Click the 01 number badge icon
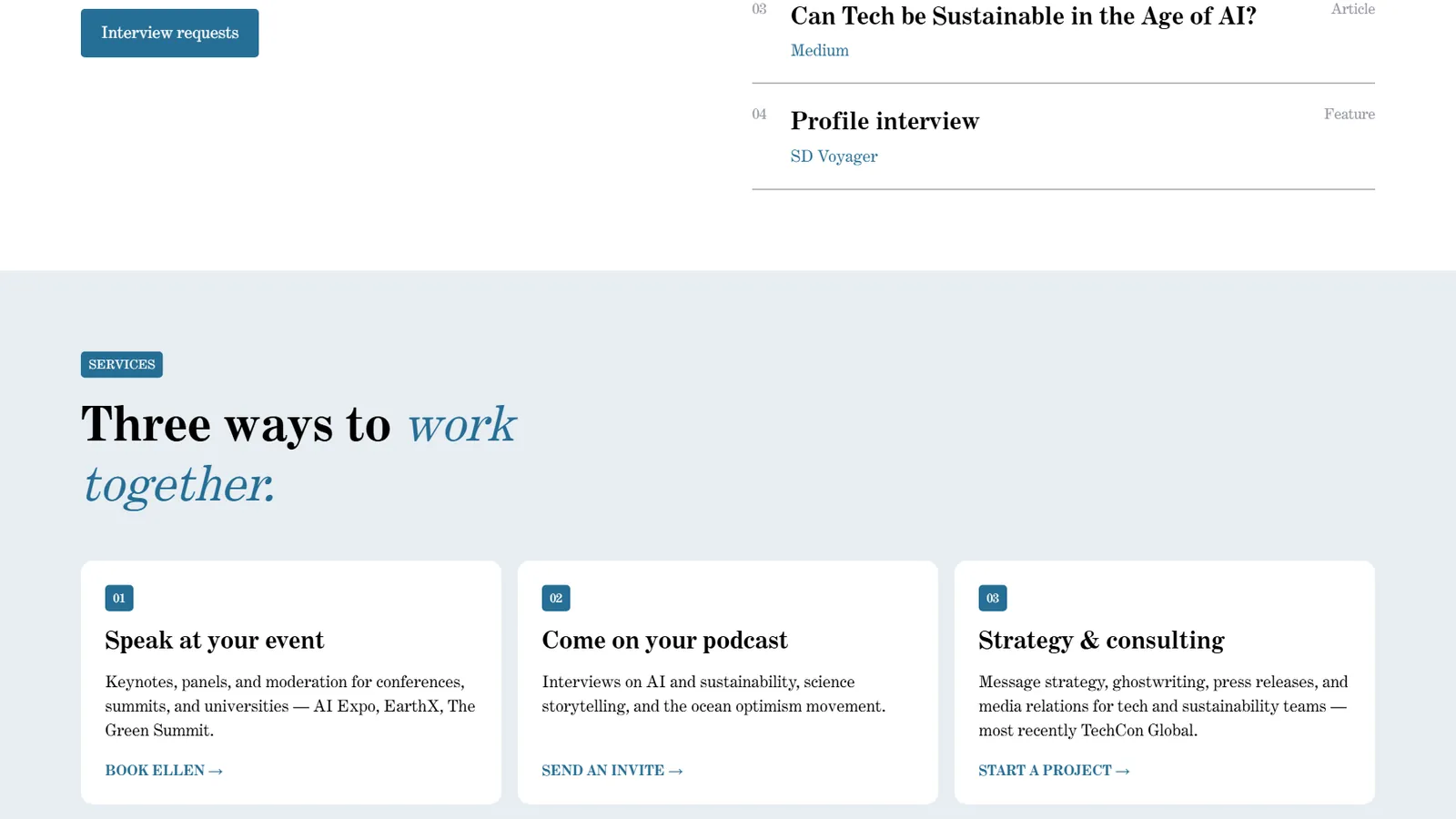Image resolution: width=1456 pixels, height=819 pixels. point(119,598)
